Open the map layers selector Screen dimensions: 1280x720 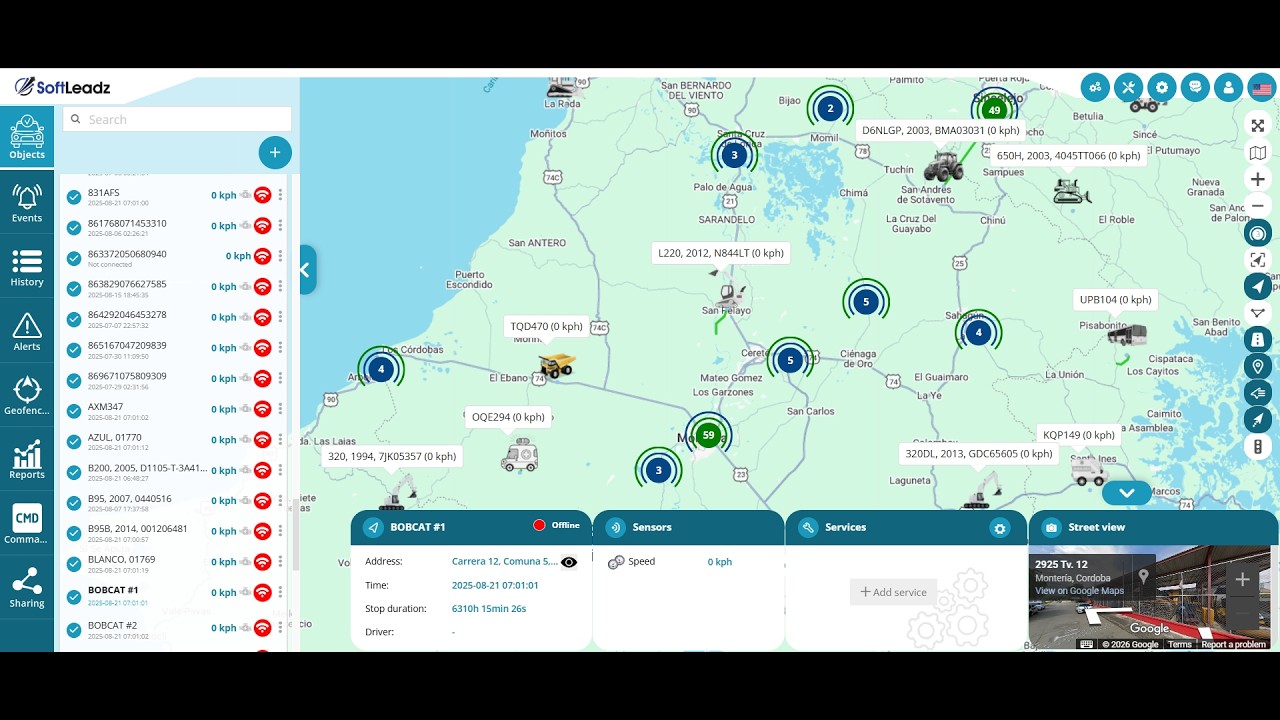coord(1258,153)
